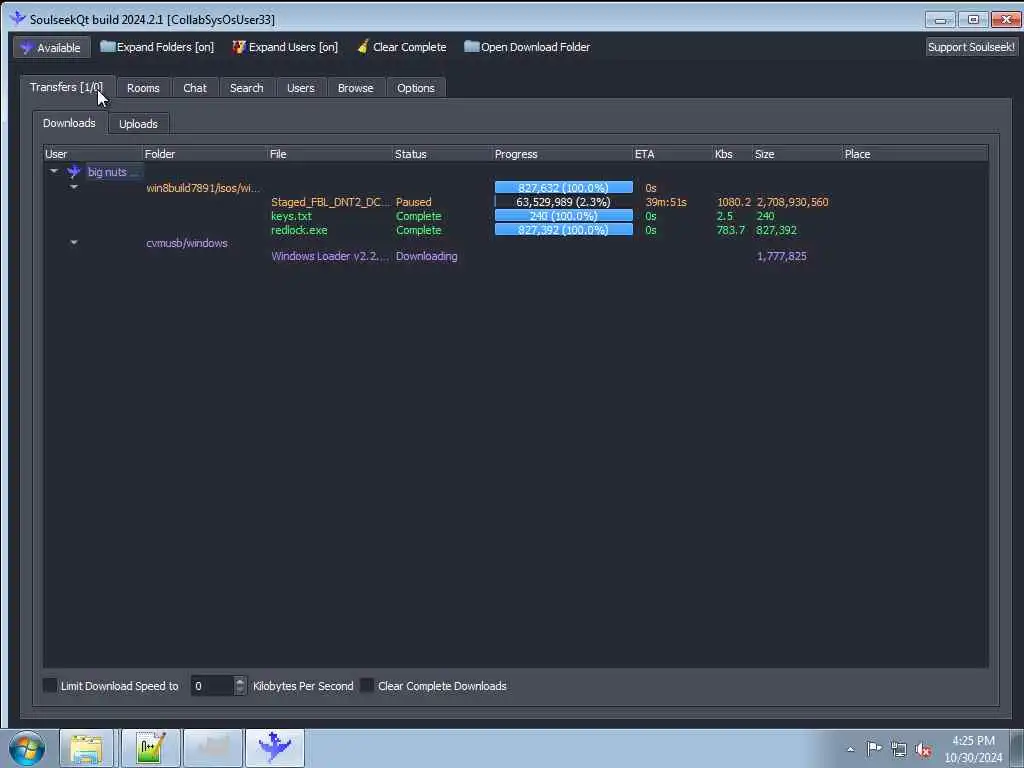The height and width of the screenshot is (768, 1024).
Task: Click the SoulseekQt taskbar icon
Action: click(x=275, y=748)
